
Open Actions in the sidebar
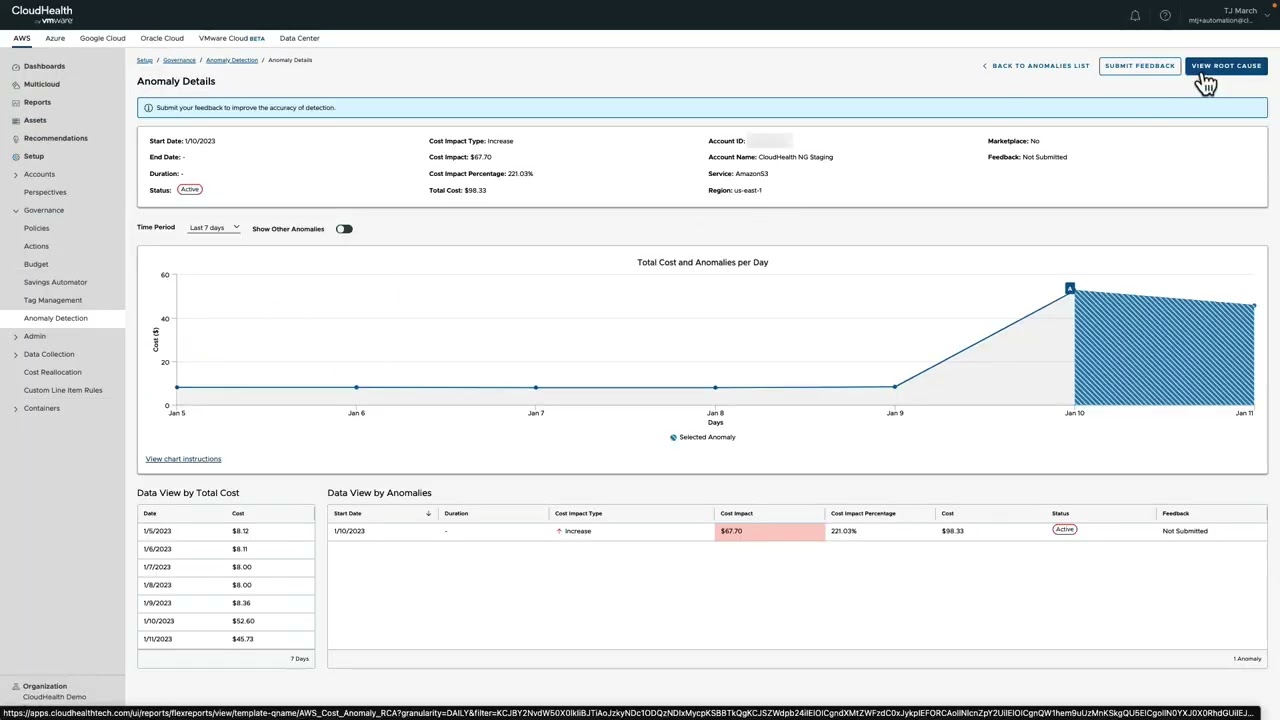click(36, 246)
